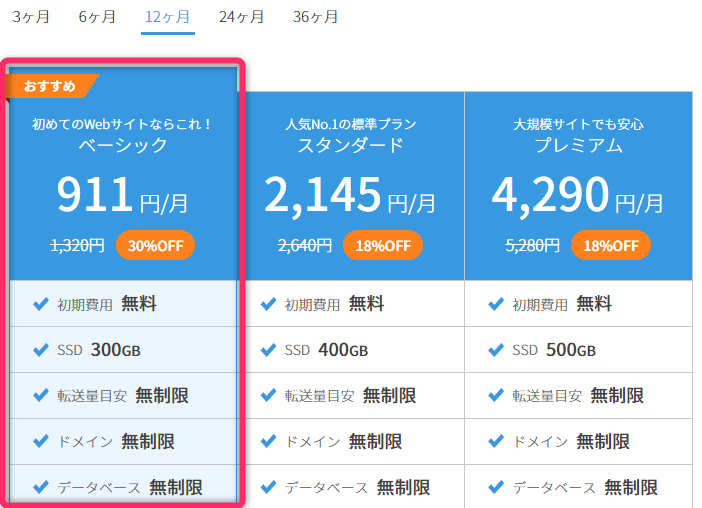Viewport: 702px width, 508px height.
Task: Click 転送量目安 無制限 in the プレミアム column
Action: point(578,396)
